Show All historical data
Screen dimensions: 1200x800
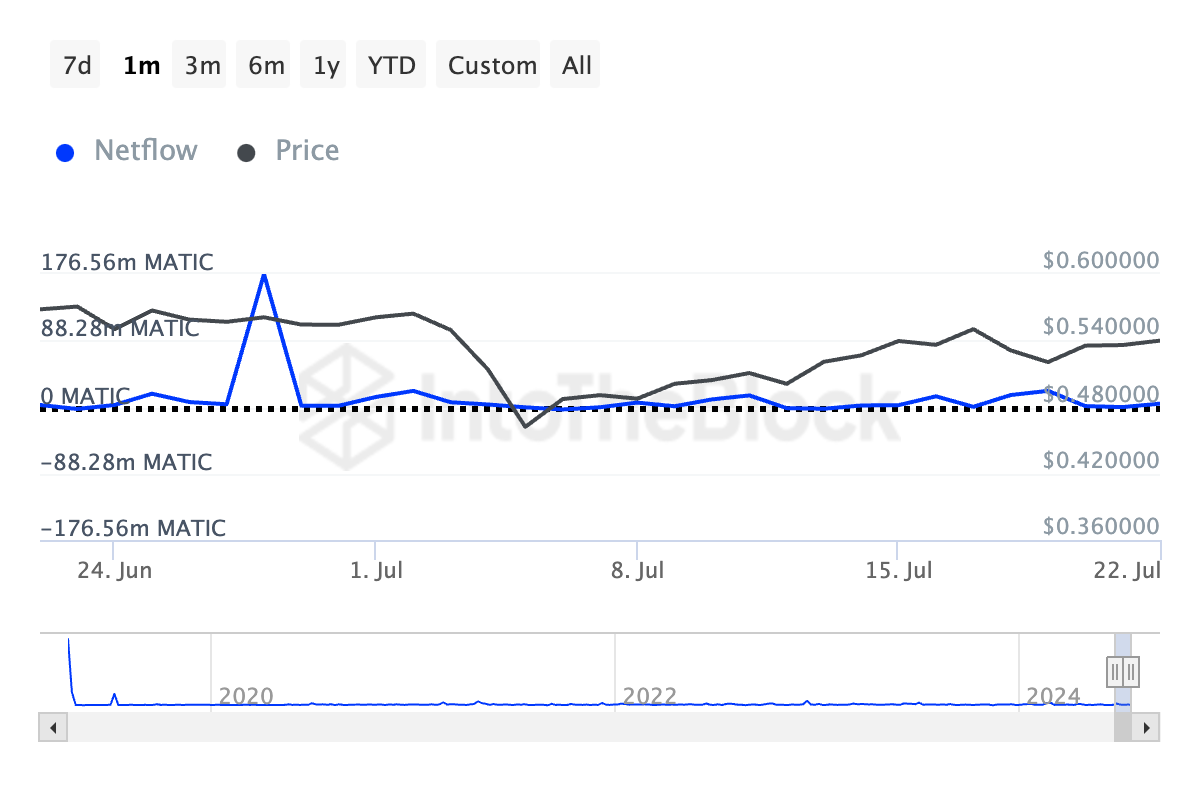click(577, 66)
